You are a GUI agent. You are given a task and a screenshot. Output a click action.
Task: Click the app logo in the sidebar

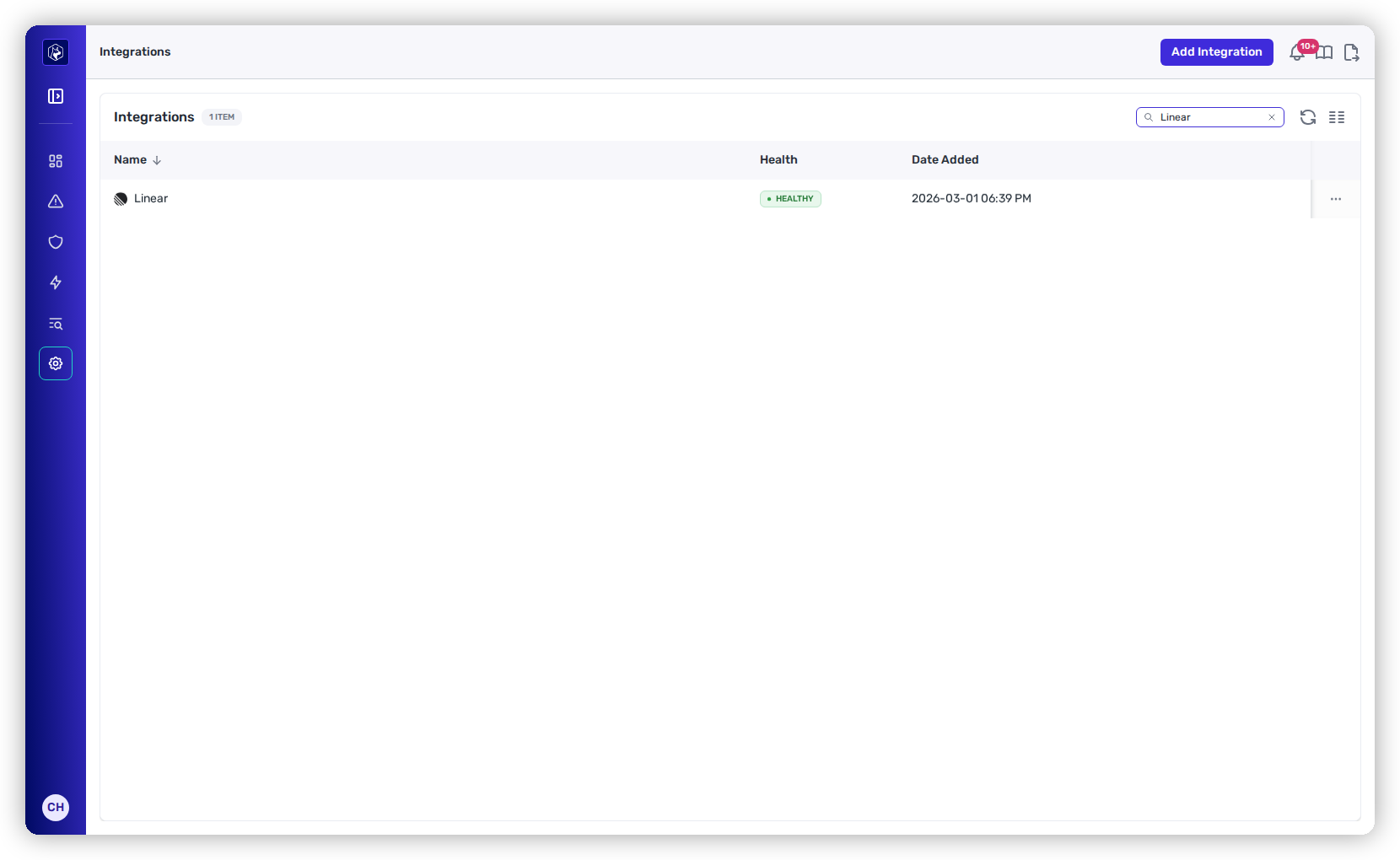click(56, 52)
